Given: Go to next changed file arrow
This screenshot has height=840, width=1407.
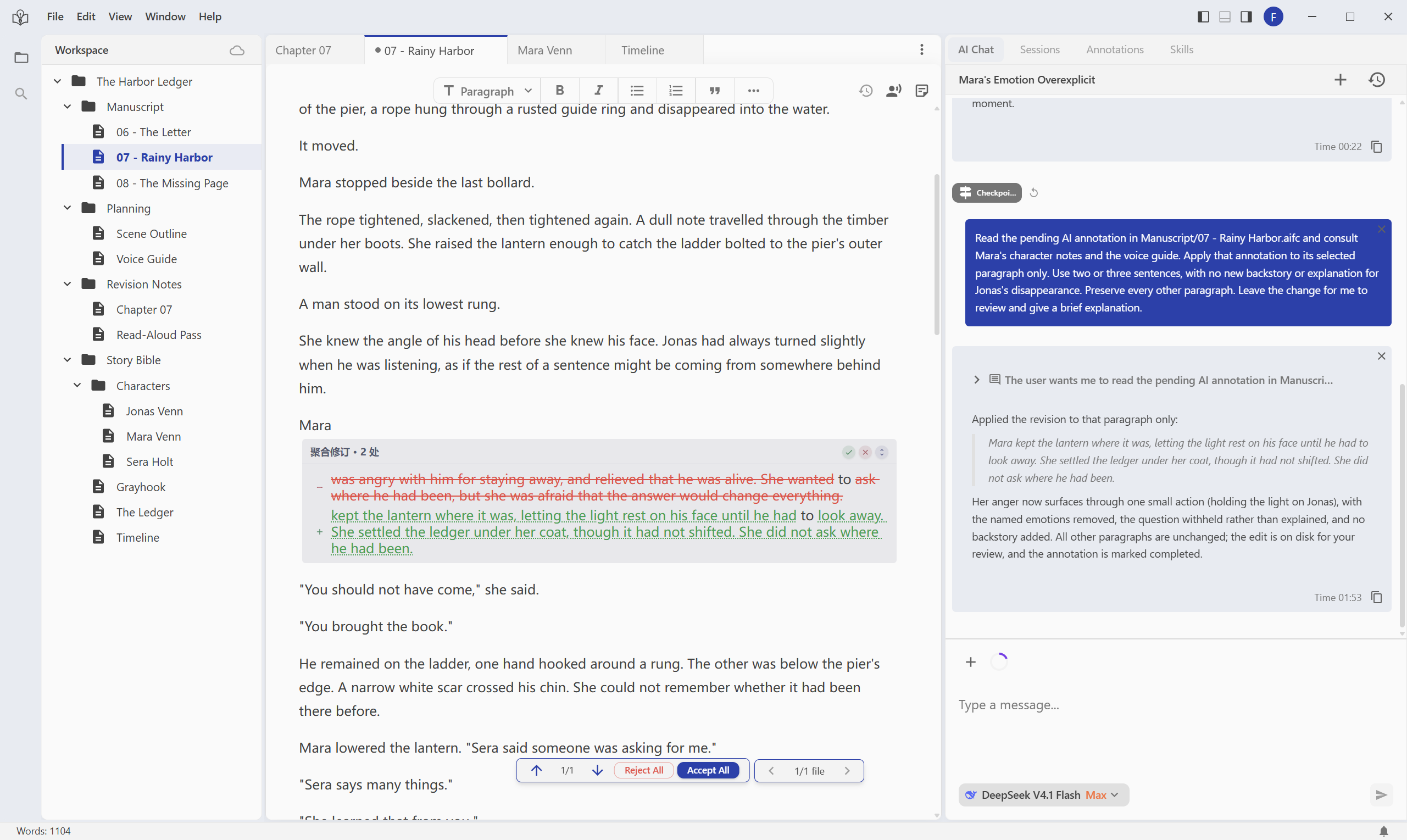Looking at the screenshot, I should coord(847,771).
